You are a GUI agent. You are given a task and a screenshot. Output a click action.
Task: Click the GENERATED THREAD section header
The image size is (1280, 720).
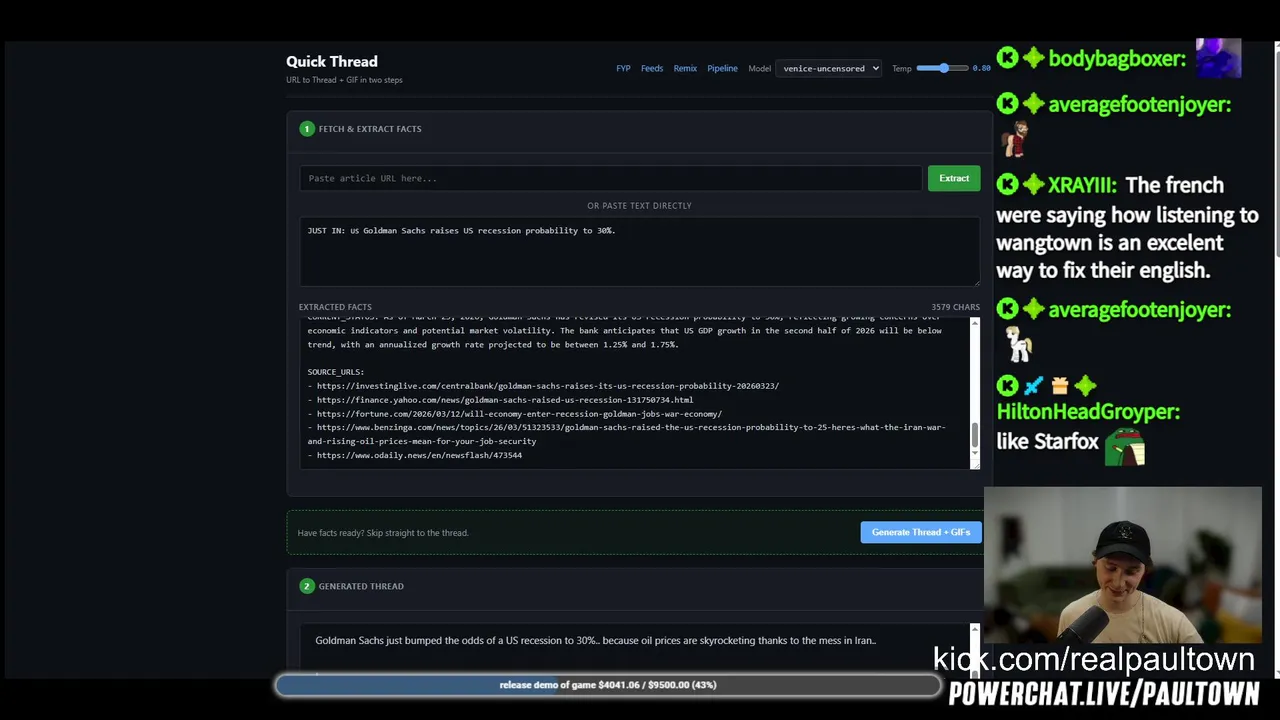(x=361, y=586)
